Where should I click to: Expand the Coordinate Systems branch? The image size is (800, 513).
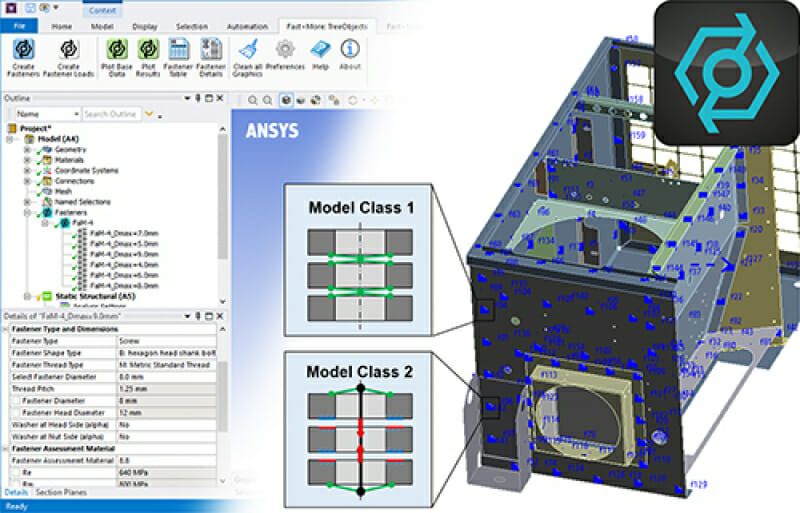[x=28, y=170]
